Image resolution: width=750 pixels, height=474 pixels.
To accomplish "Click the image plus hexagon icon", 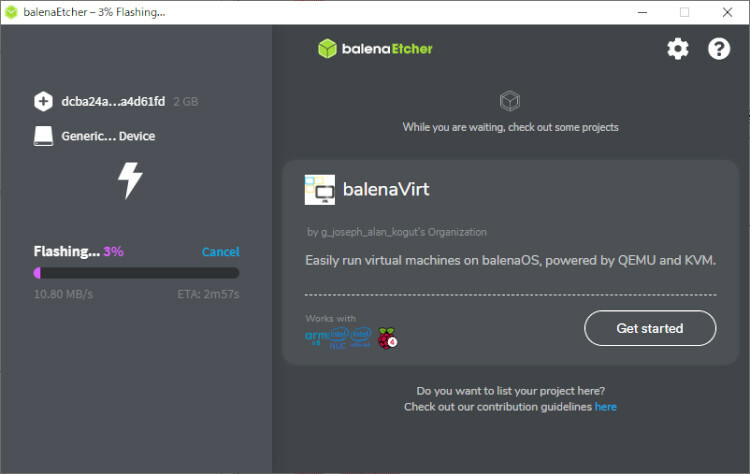I will tap(43, 101).
